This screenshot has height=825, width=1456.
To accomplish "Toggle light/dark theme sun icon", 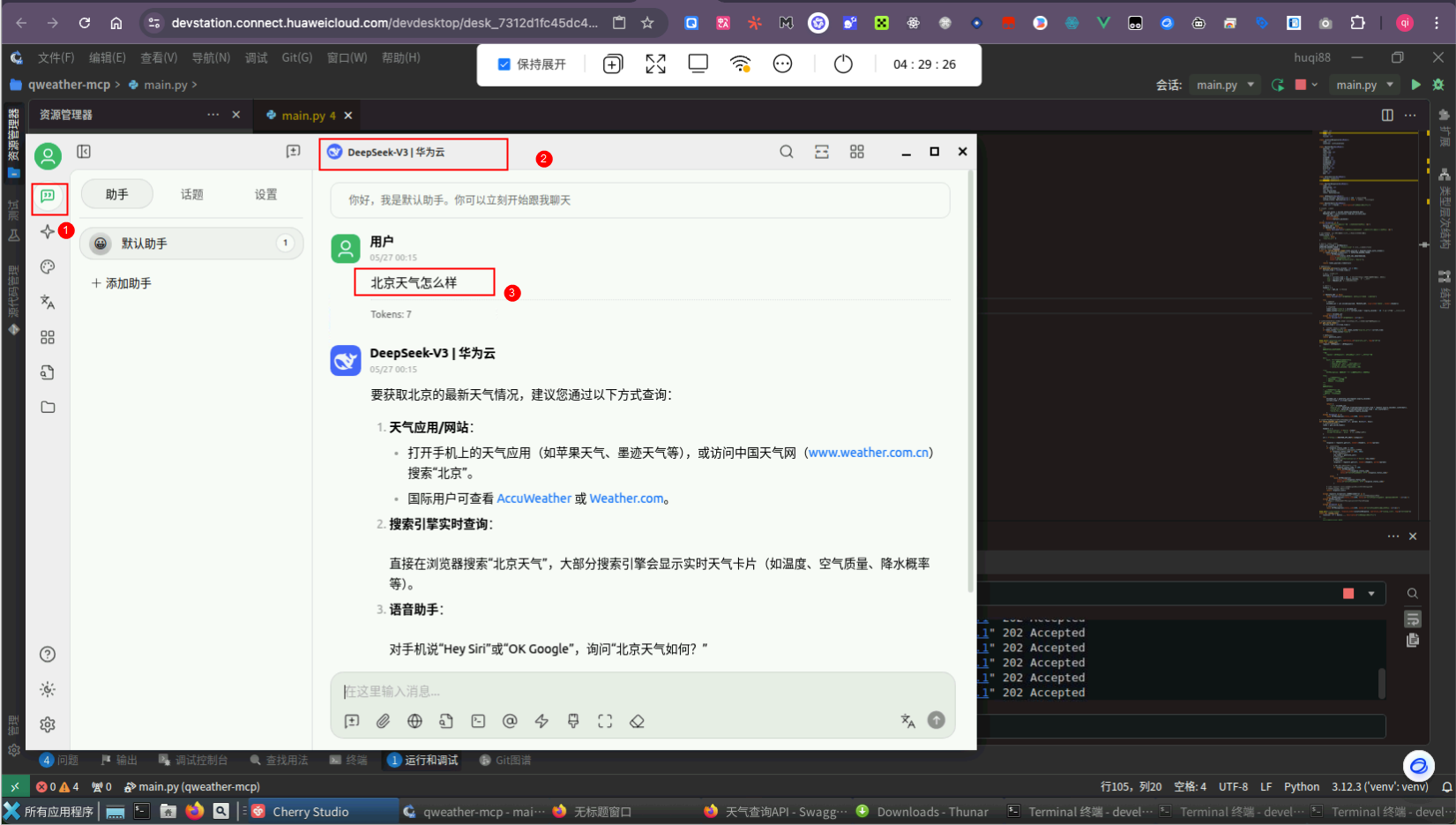I will [48, 689].
